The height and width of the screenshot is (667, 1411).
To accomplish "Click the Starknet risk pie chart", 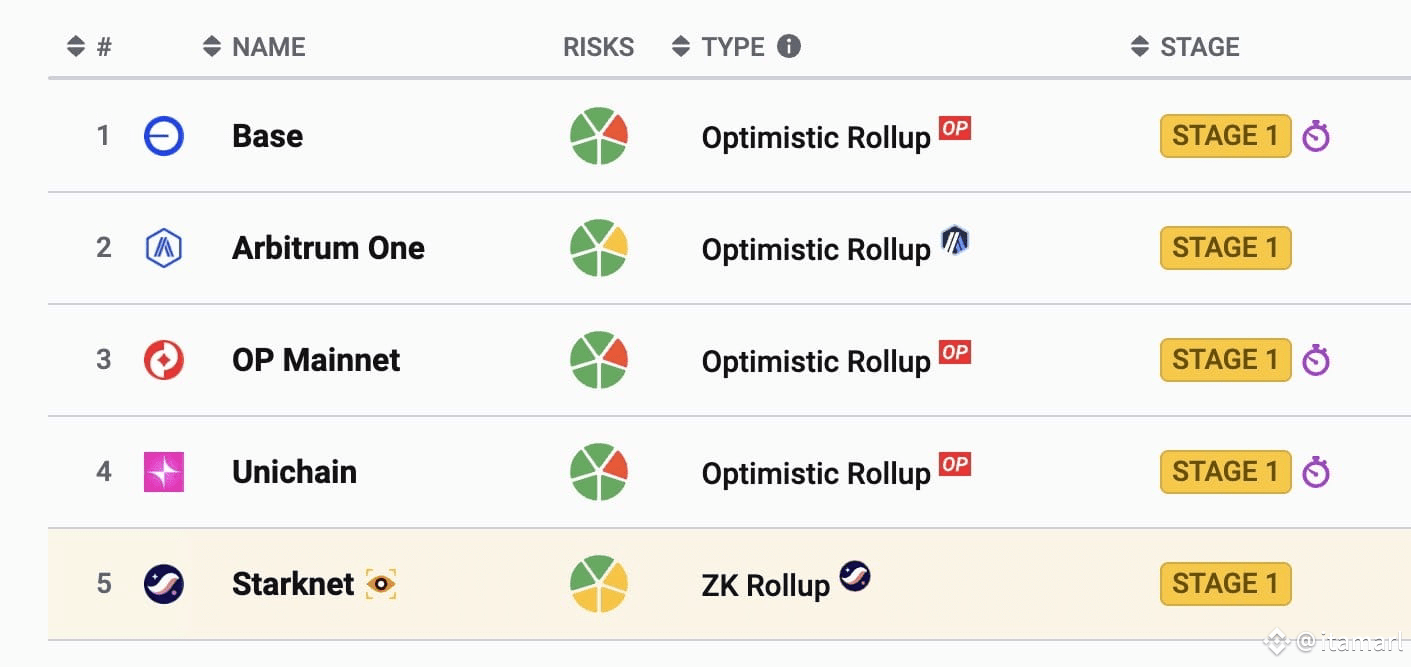I will tap(599, 584).
